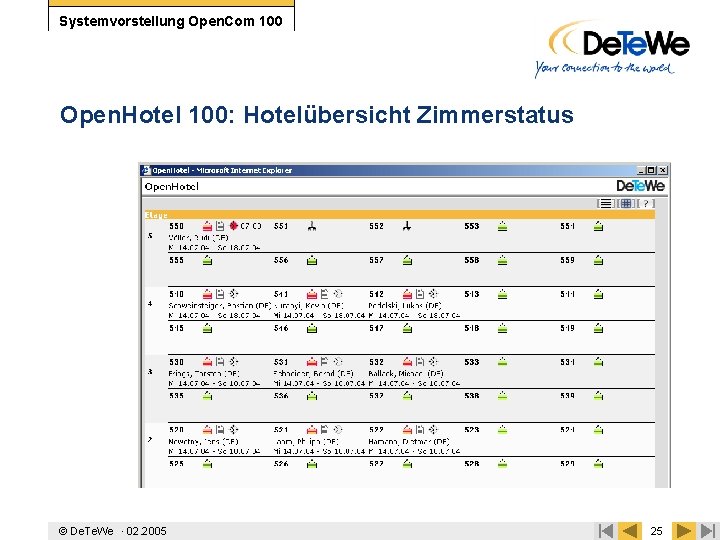The height and width of the screenshot is (540, 720).
Task: Select room number 545
Action: [x=176, y=328]
